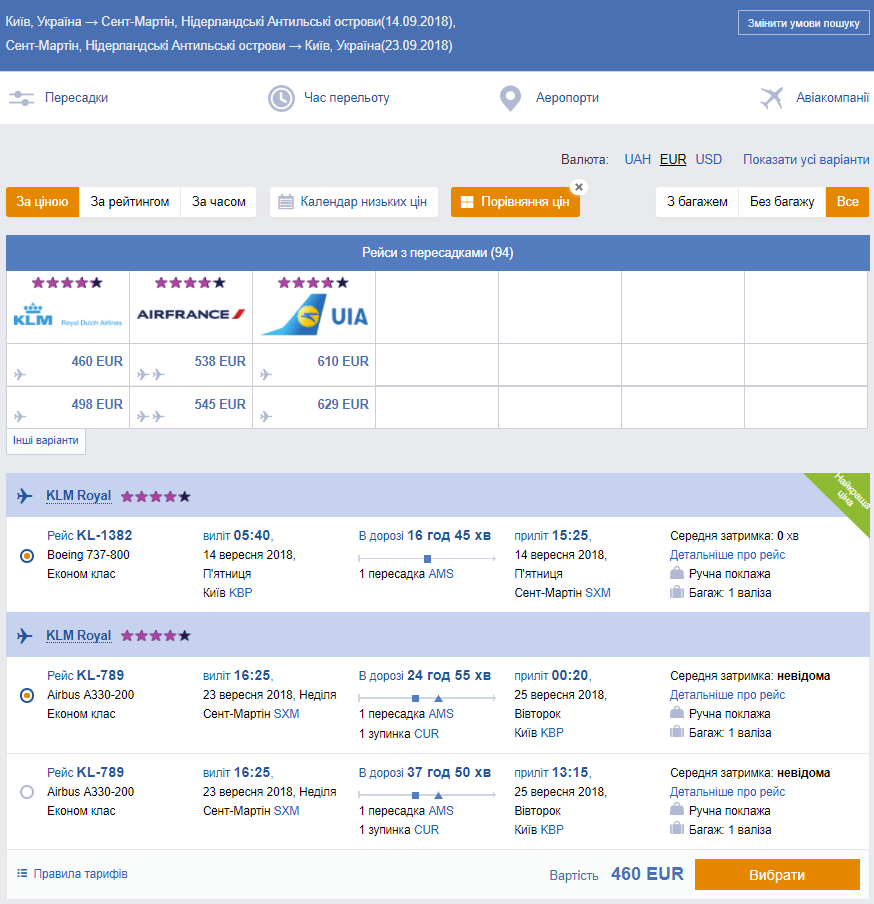Click the KLM airline logo
874x904 pixels.
[68, 315]
